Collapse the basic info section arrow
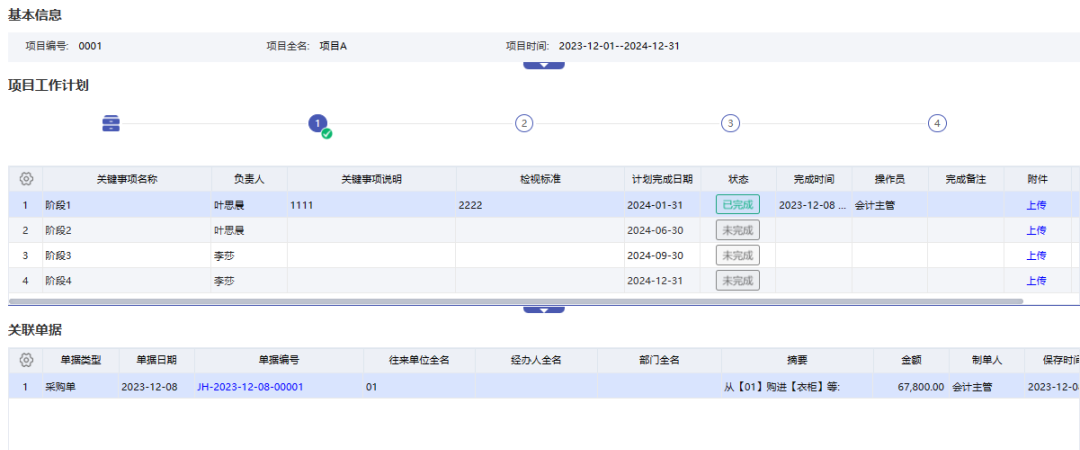Image resolution: width=1080 pixels, height=450 pixels. pyautogui.click(x=544, y=65)
